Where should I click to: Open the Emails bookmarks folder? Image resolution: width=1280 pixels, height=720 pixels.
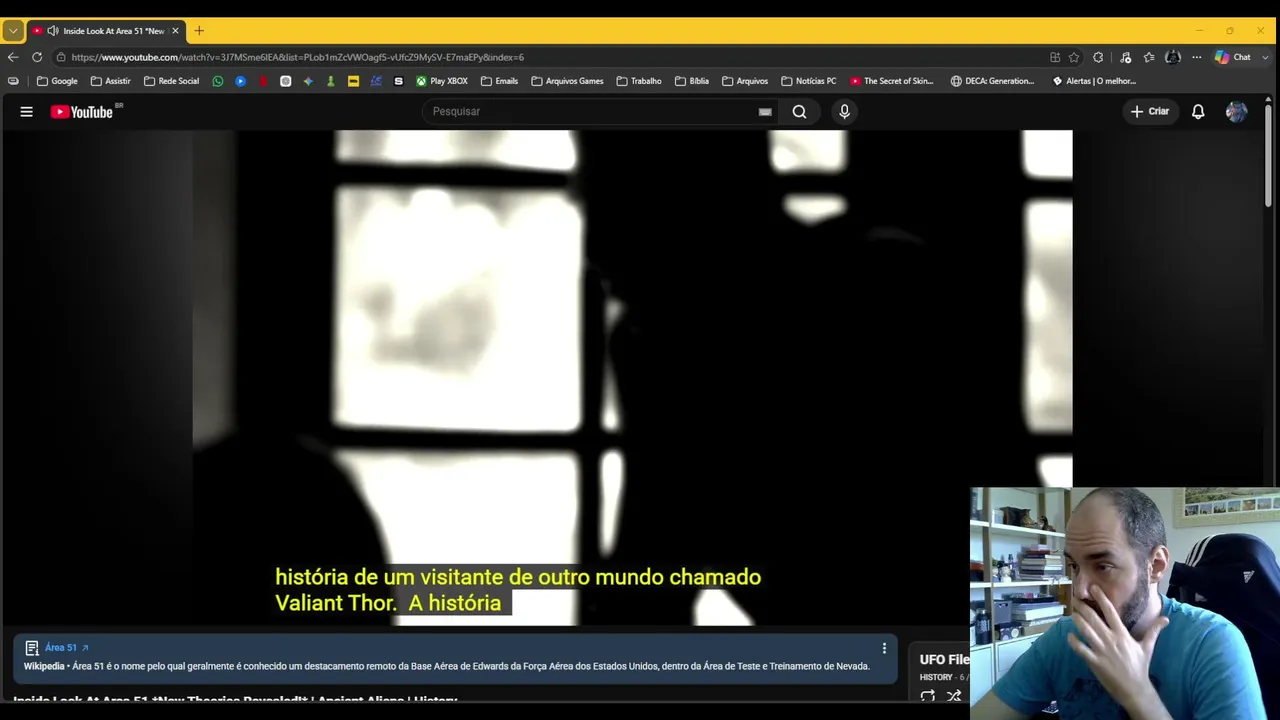click(x=499, y=81)
